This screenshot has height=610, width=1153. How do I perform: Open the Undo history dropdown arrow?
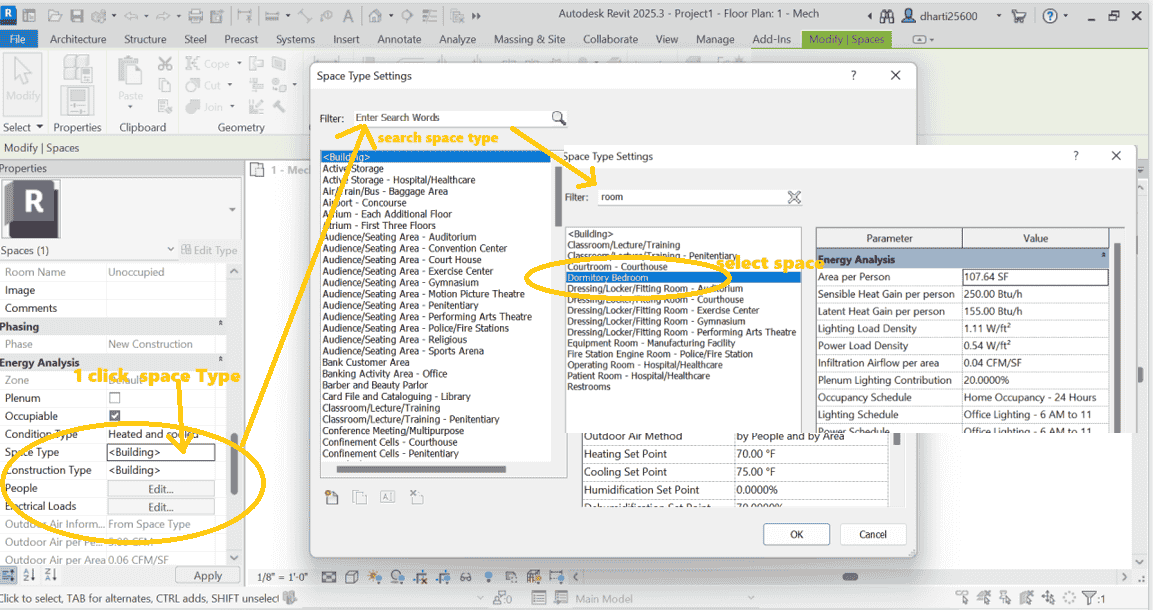[x=146, y=15]
